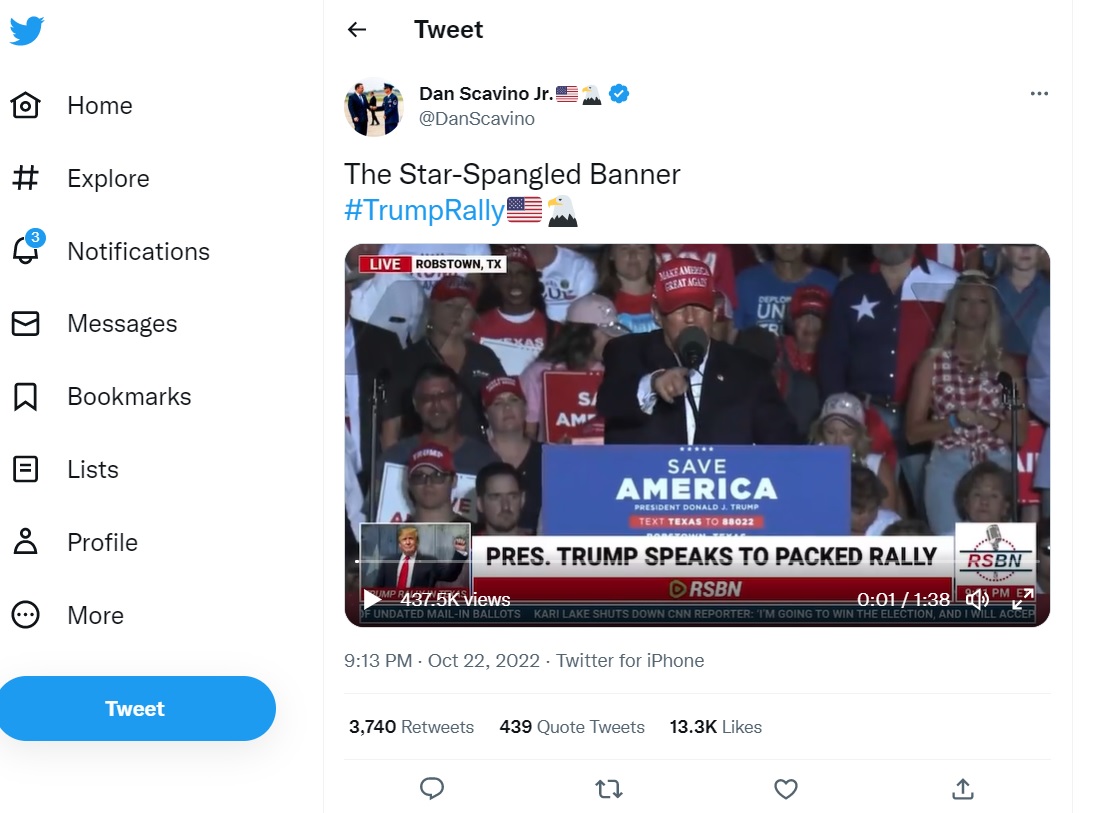Go back with the arrow at Tweet header
This screenshot has width=1097, height=813.
click(357, 30)
